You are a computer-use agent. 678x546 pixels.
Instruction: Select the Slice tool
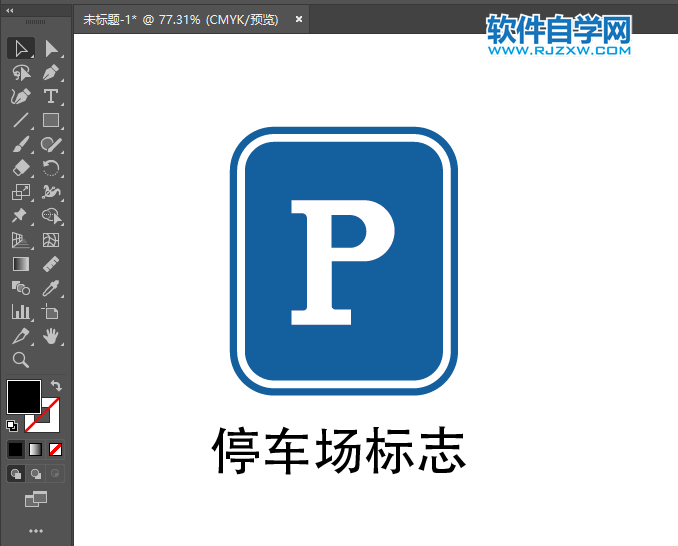pyautogui.click(x=21, y=336)
